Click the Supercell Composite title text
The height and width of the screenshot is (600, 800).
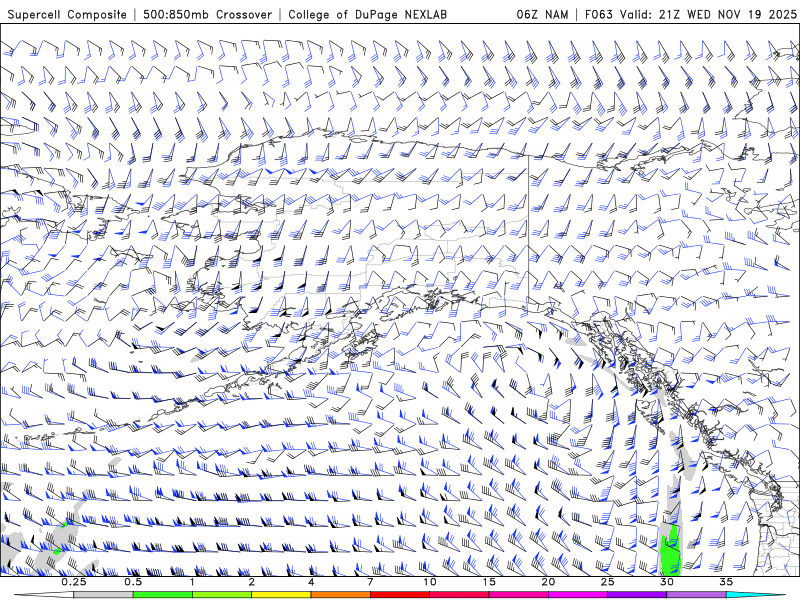pos(67,14)
